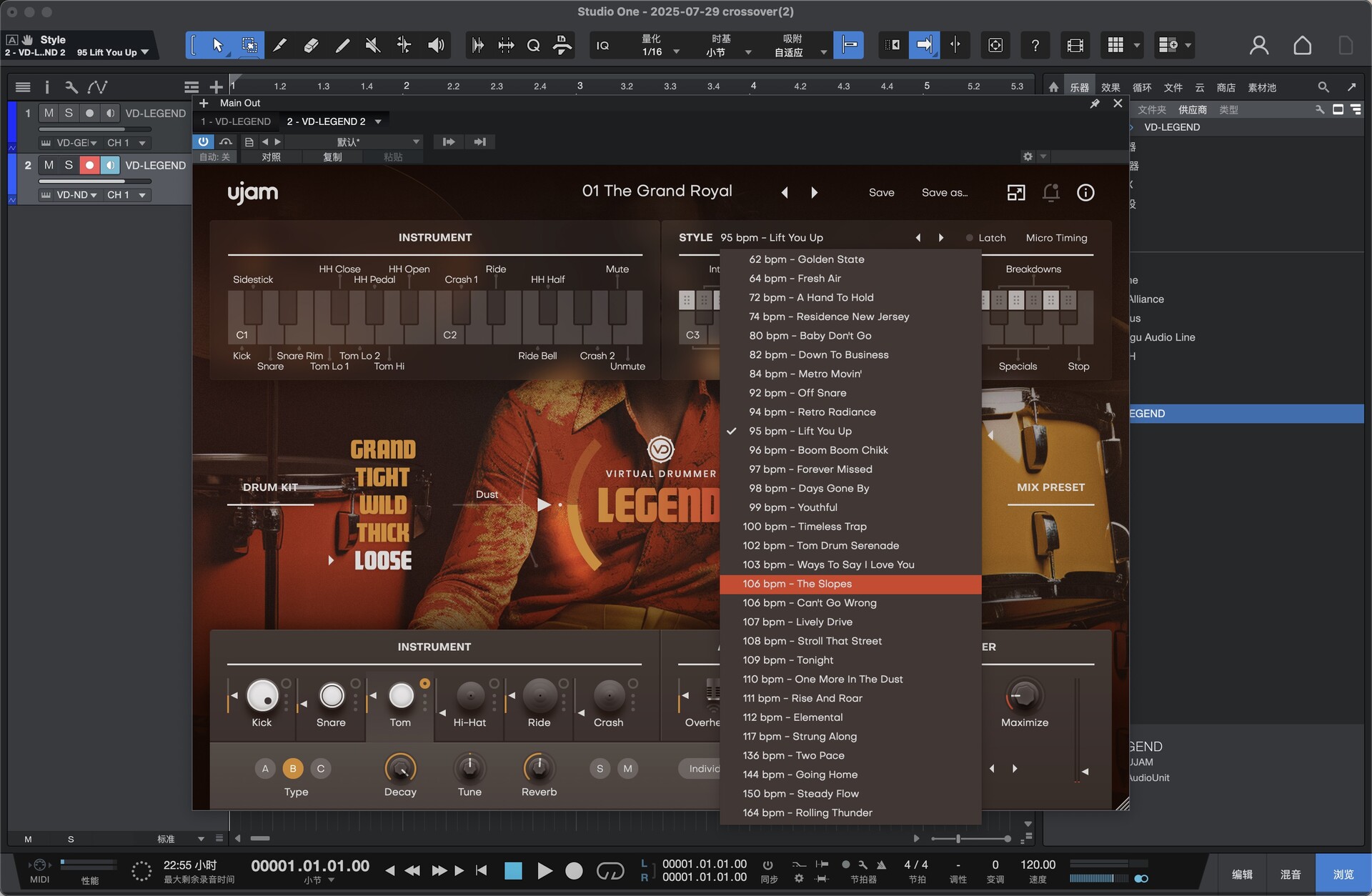Mute track 1 VD-LEGEND

tap(49, 113)
